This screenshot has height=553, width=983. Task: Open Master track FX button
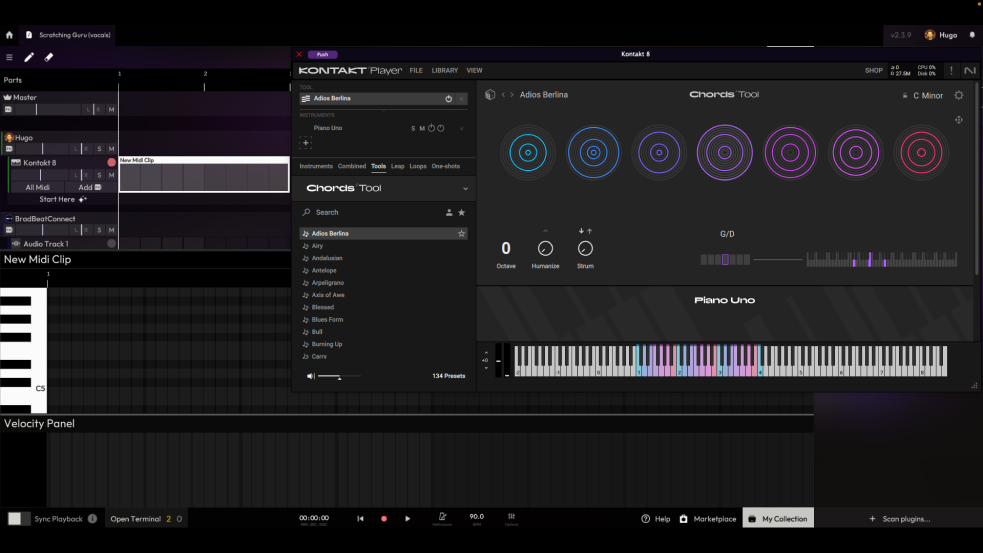click(x=8, y=110)
